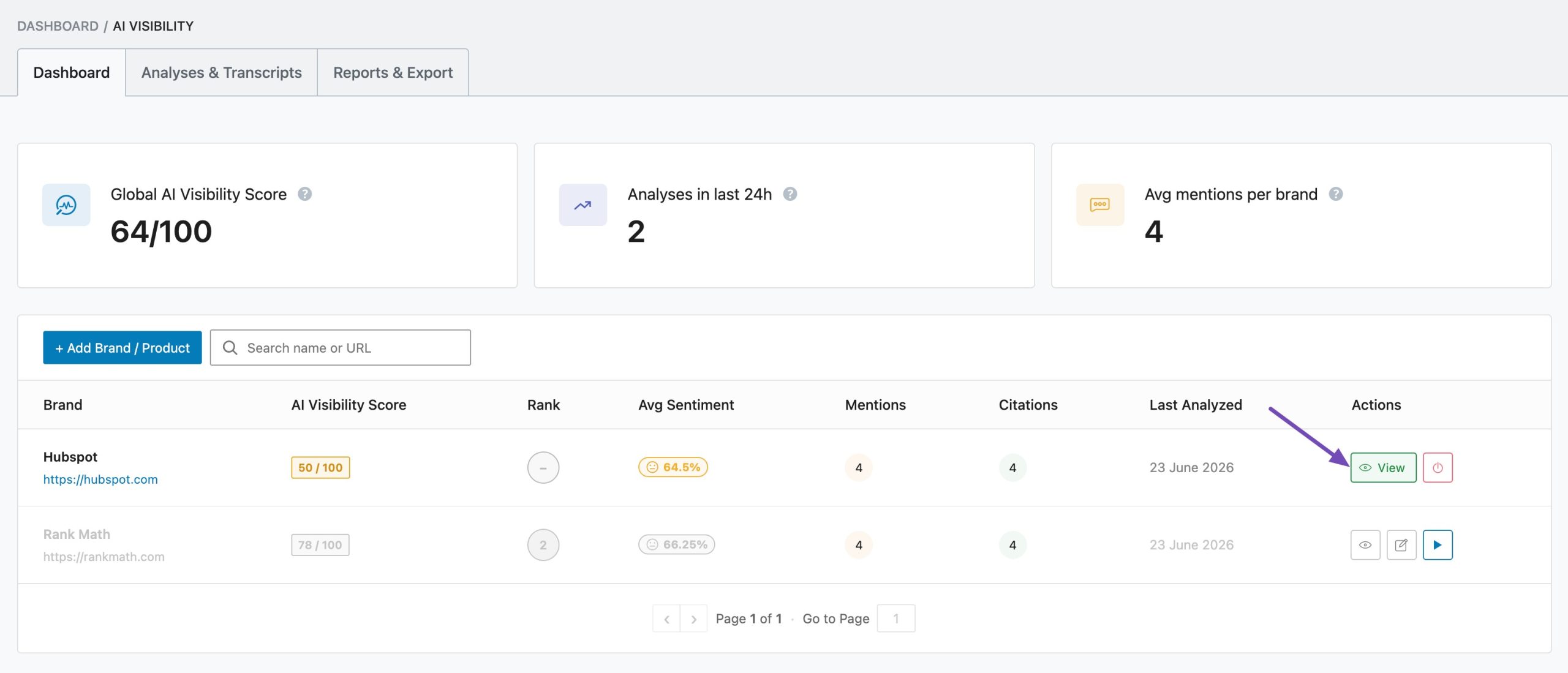
Task: Click the Avg Sentiment column header
Action: [686, 405]
